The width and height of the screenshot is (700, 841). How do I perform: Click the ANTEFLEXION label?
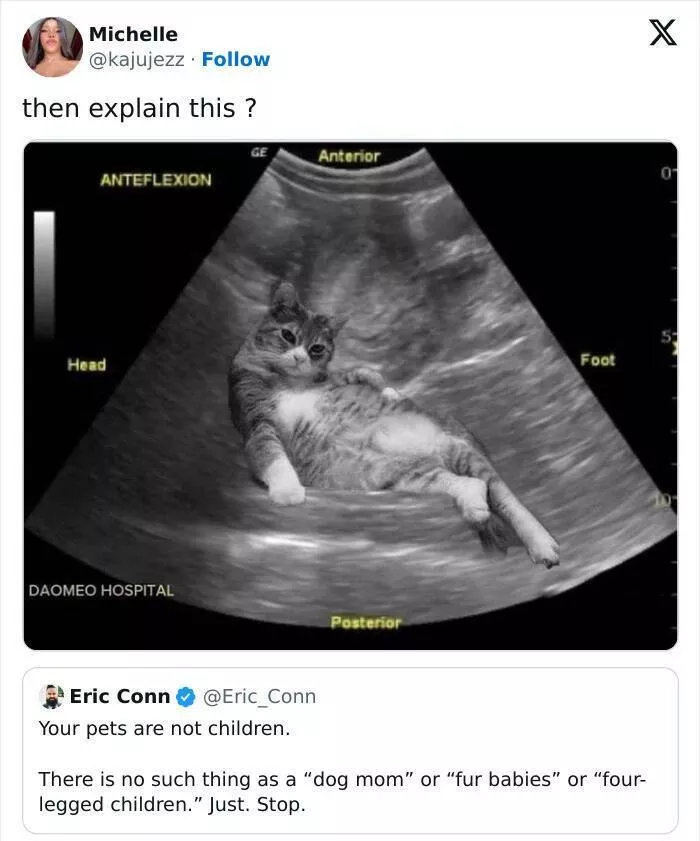coord(155,180)
